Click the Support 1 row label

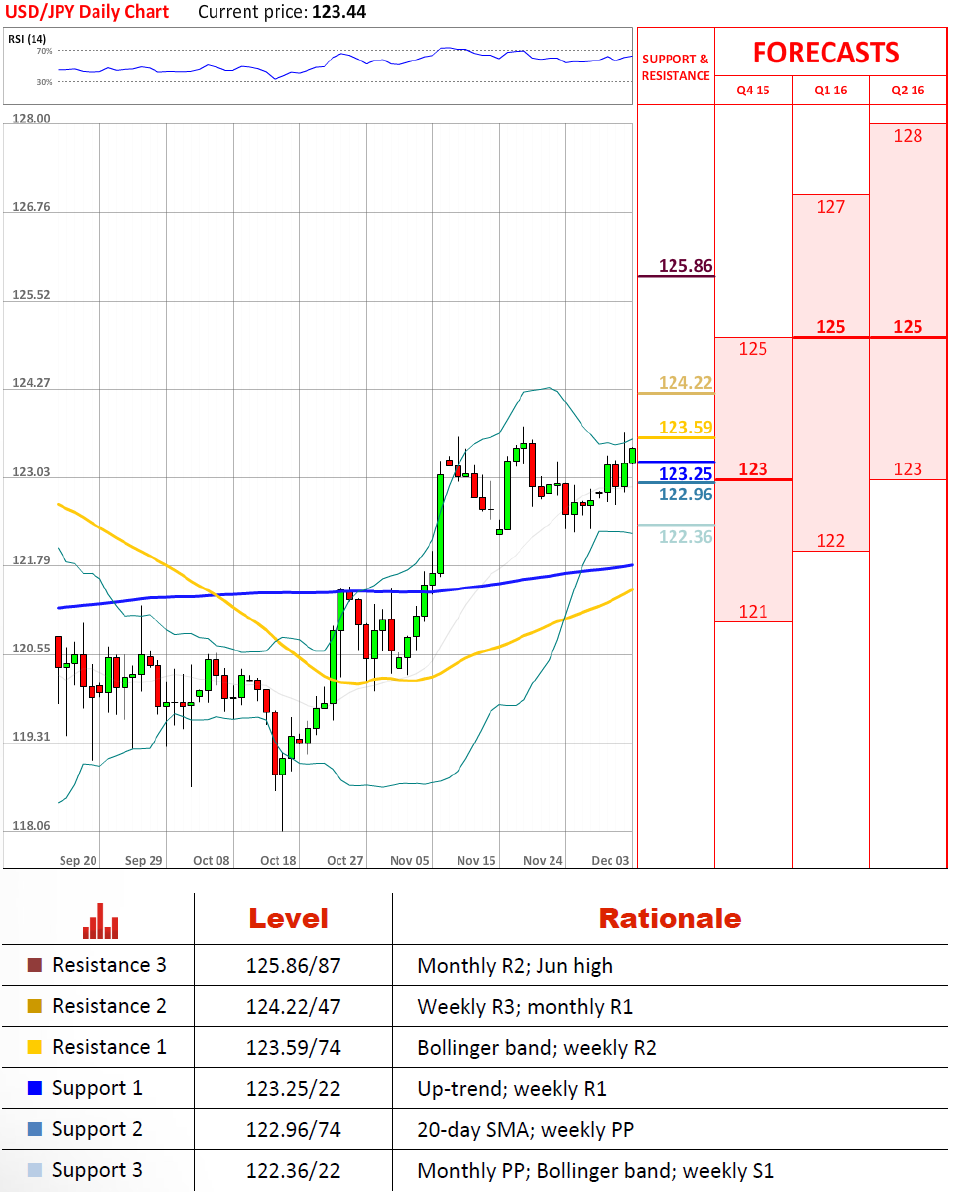(x=97, y=1089)
